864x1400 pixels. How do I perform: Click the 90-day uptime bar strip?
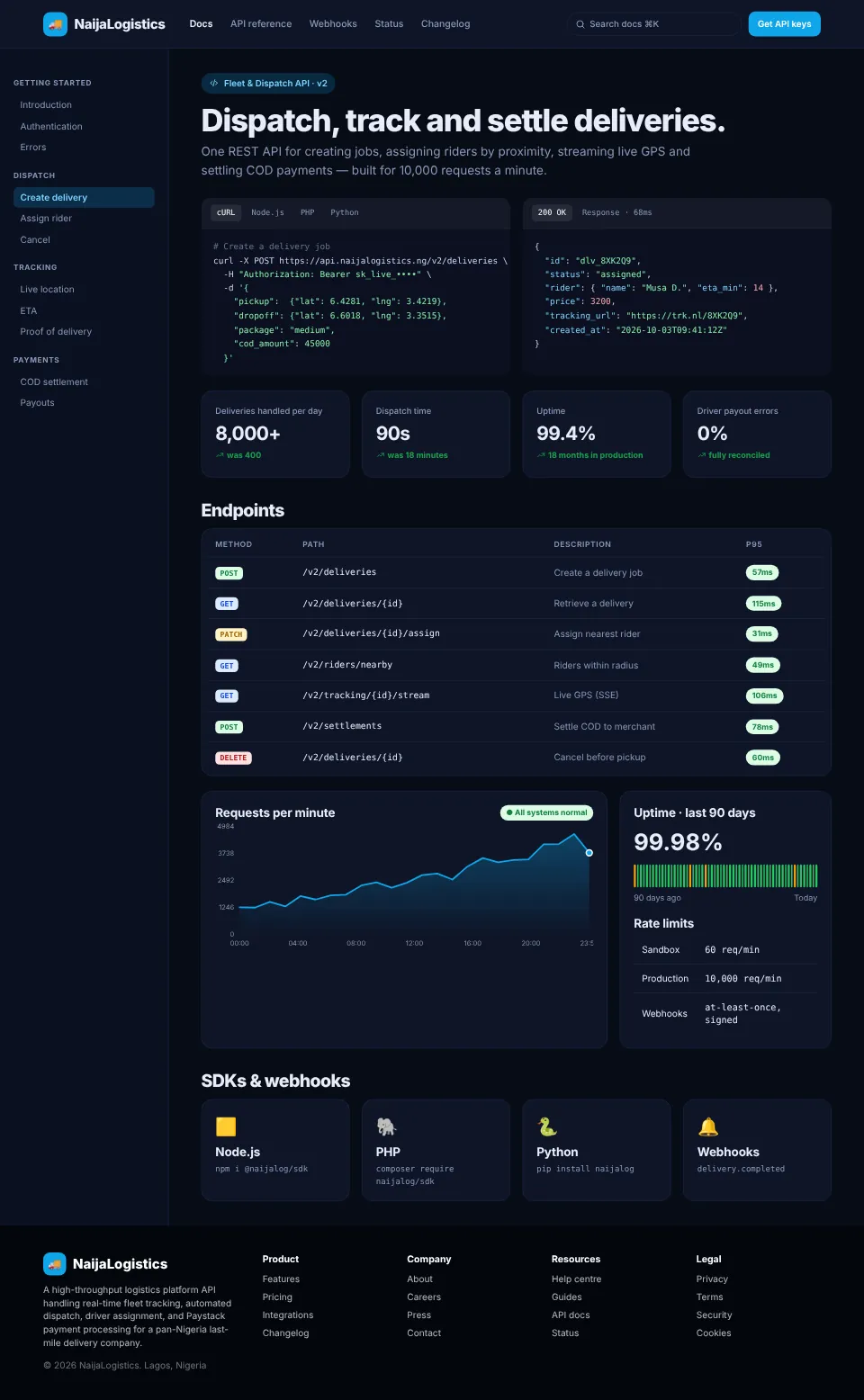(725, 876)
